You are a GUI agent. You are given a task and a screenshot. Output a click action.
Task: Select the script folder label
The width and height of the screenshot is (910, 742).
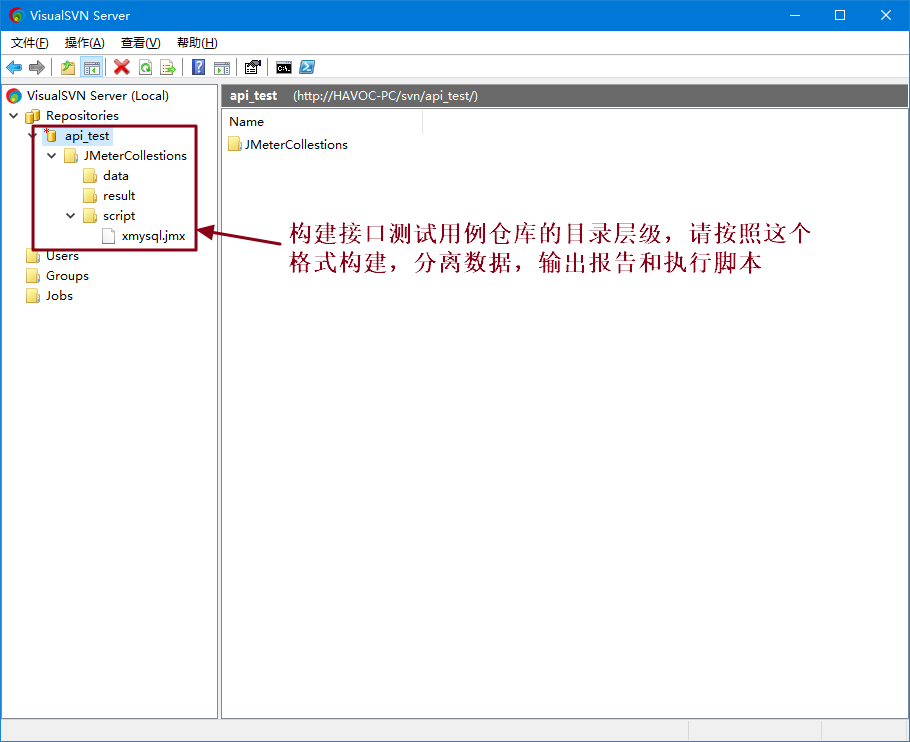(119, 216)
